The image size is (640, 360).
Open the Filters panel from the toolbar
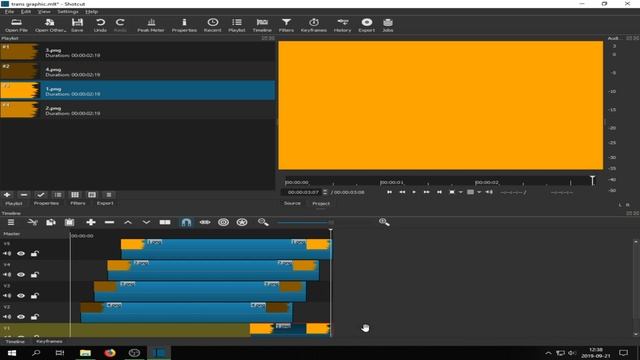point(286,25)
